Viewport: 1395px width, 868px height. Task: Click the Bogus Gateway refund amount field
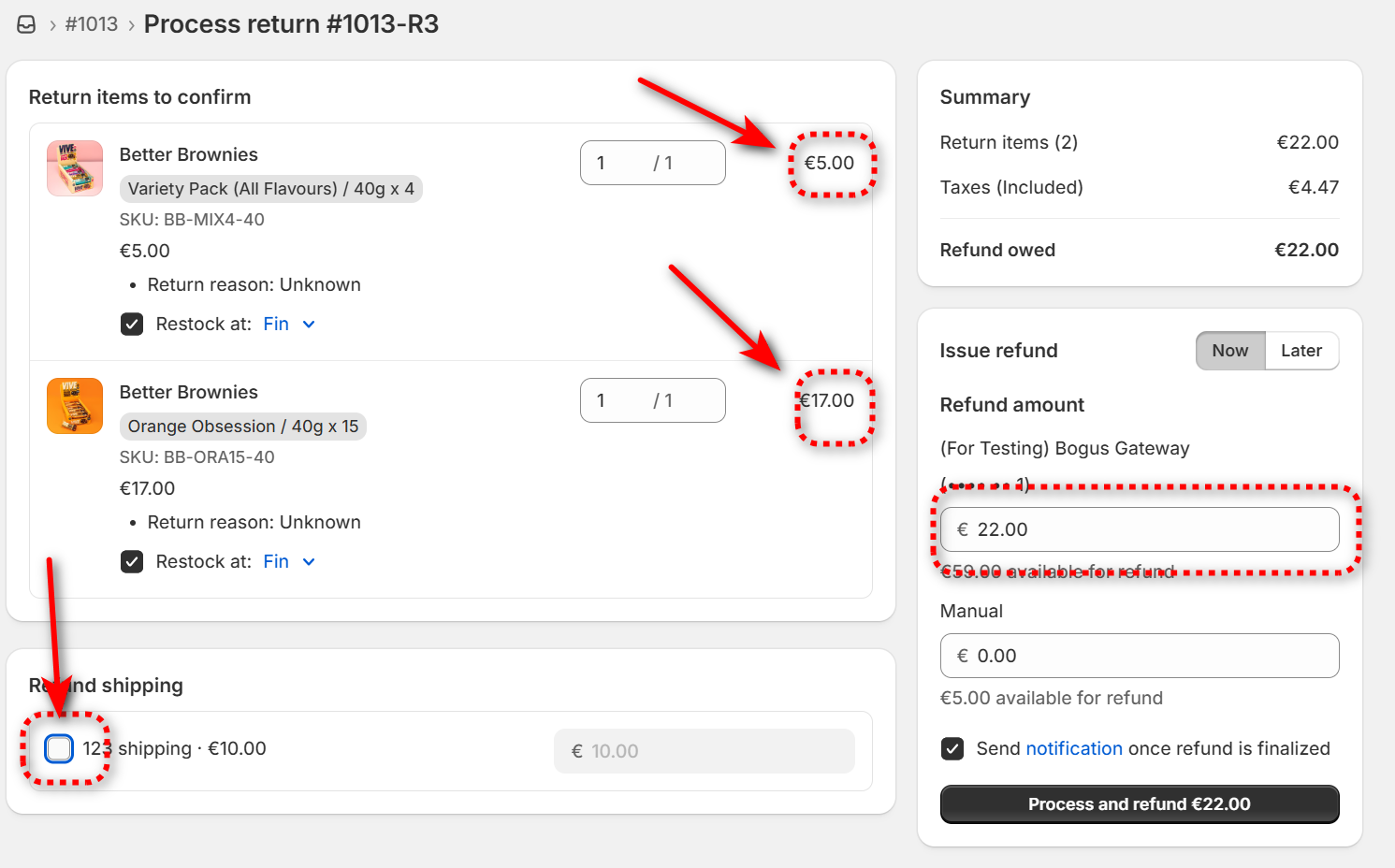1151,529
